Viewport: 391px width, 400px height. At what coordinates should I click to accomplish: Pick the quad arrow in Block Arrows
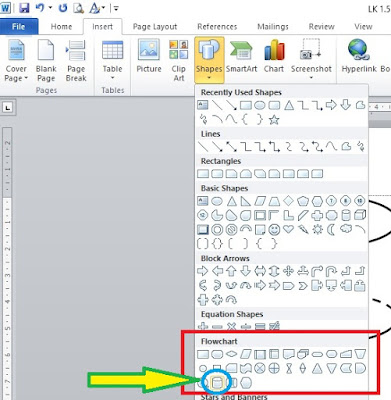(288, 271)
